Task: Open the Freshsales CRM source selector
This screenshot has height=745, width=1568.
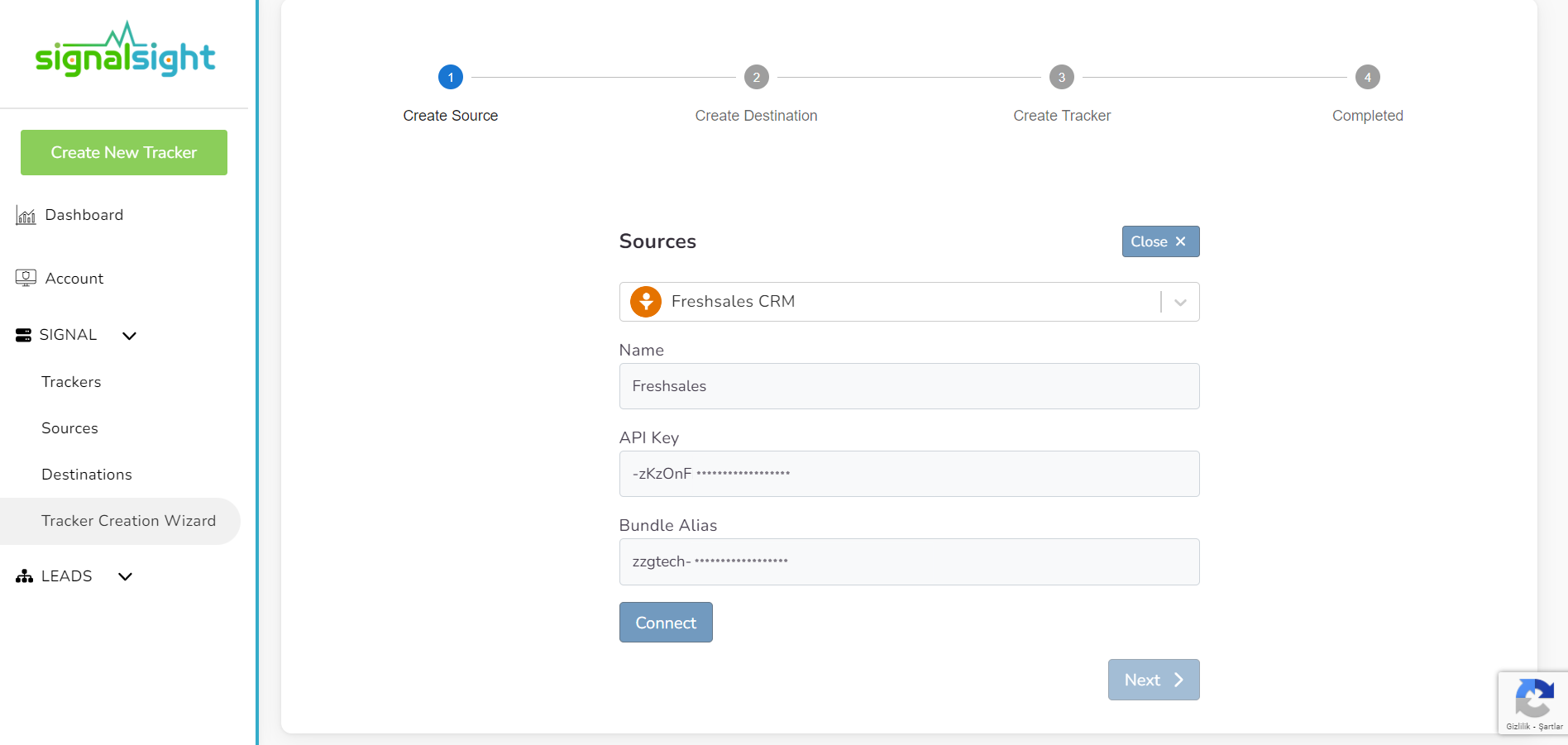Action: tap(909, 302)
